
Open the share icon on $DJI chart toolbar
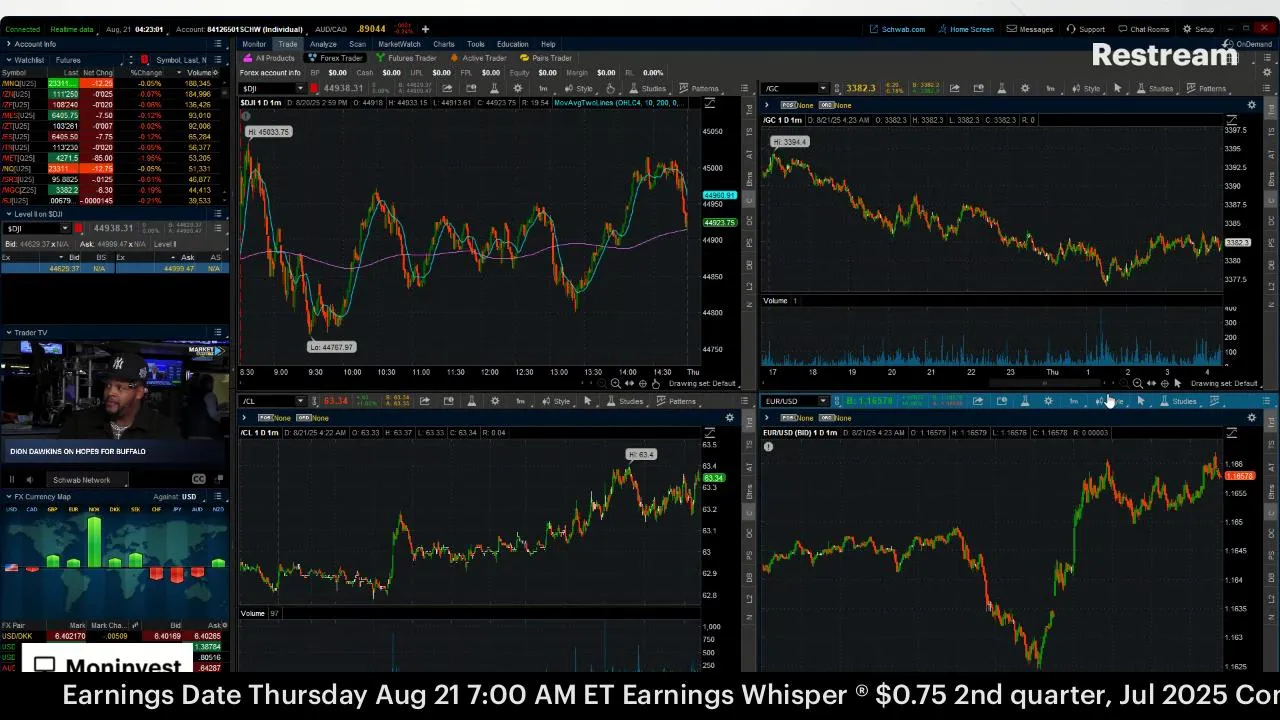pyautogui.click(x=447, y=88)
